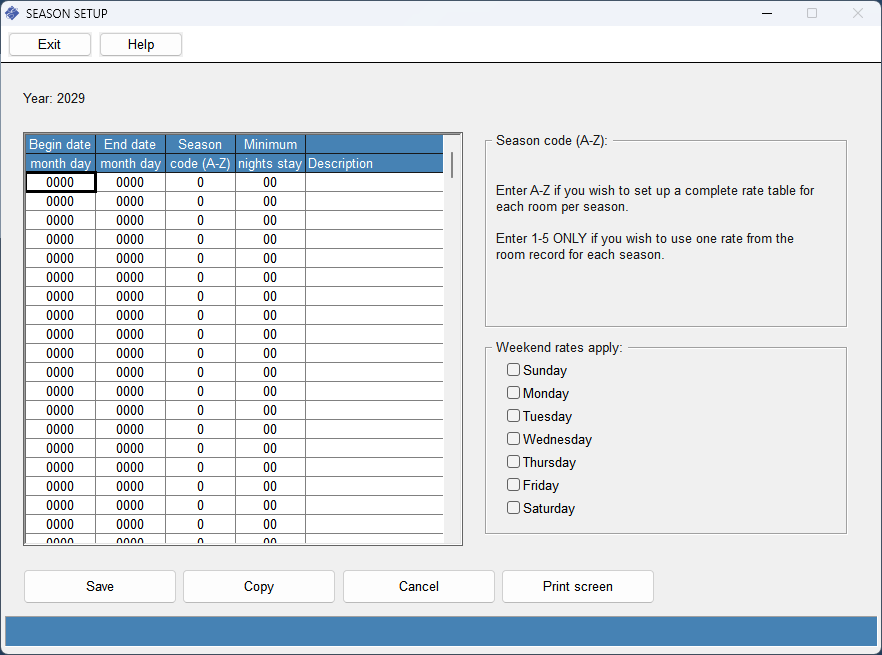
Task: Enable Friday weekend rates
Action: [514, 485]
